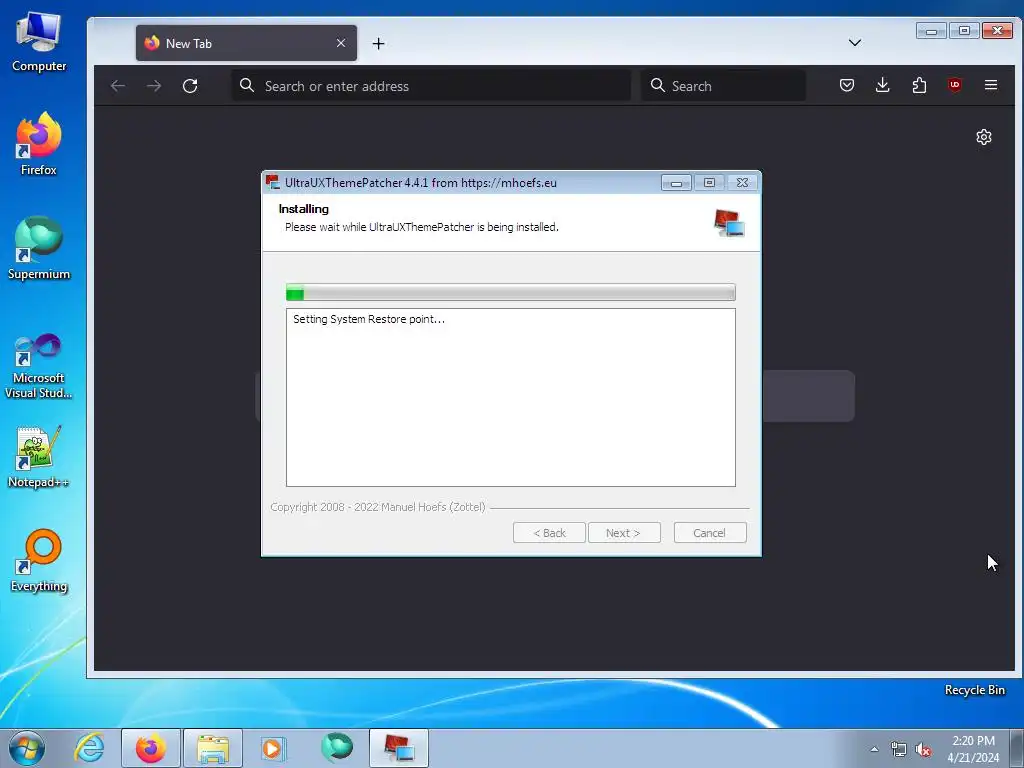This screenshot has width=1024, height=768.
Task: Open the network tray icon
Action: coord(899,750)
